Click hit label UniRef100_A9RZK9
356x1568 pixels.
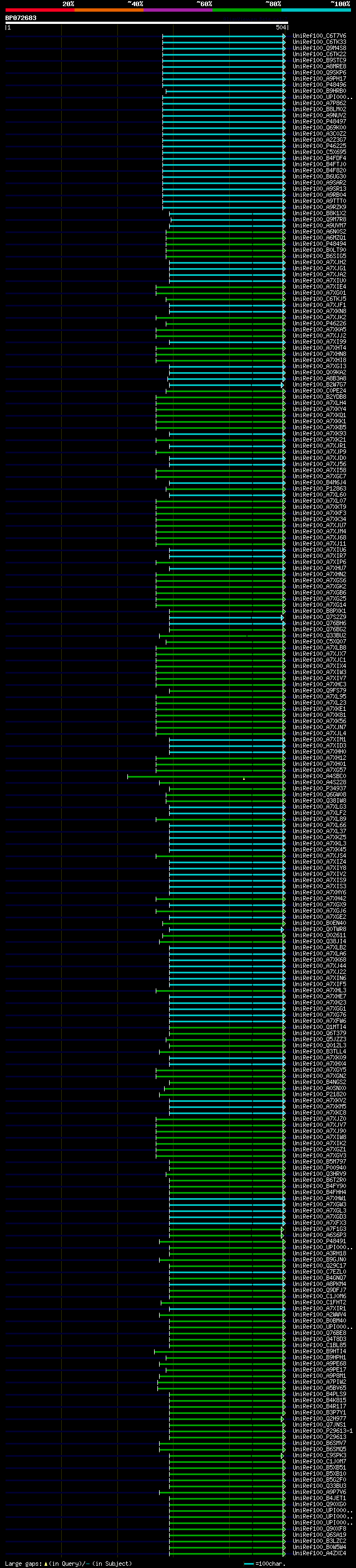[319, 207]
